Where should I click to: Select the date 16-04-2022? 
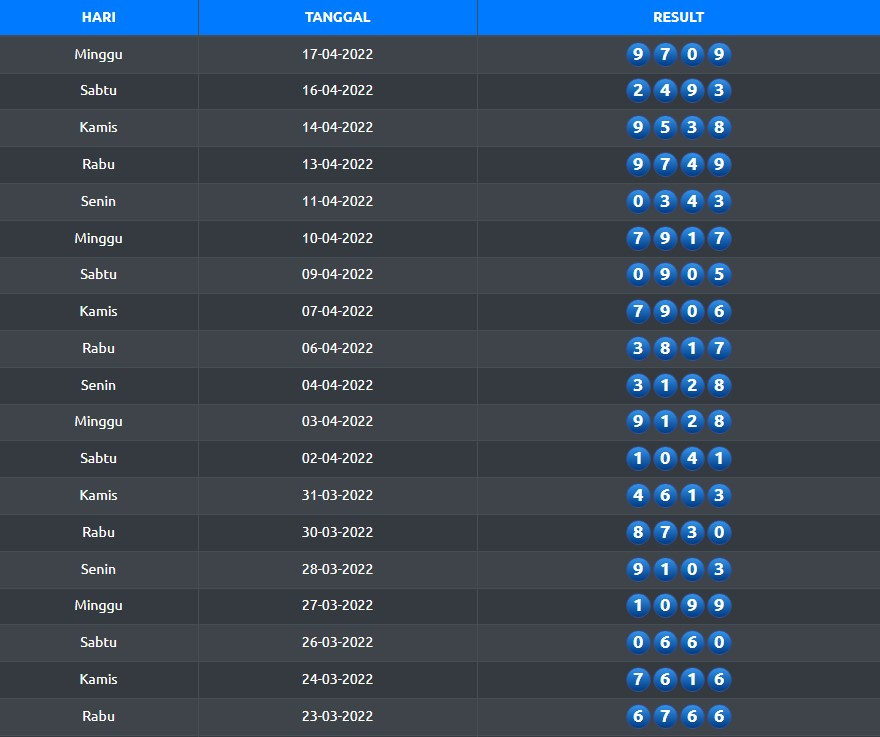[337, 90]
